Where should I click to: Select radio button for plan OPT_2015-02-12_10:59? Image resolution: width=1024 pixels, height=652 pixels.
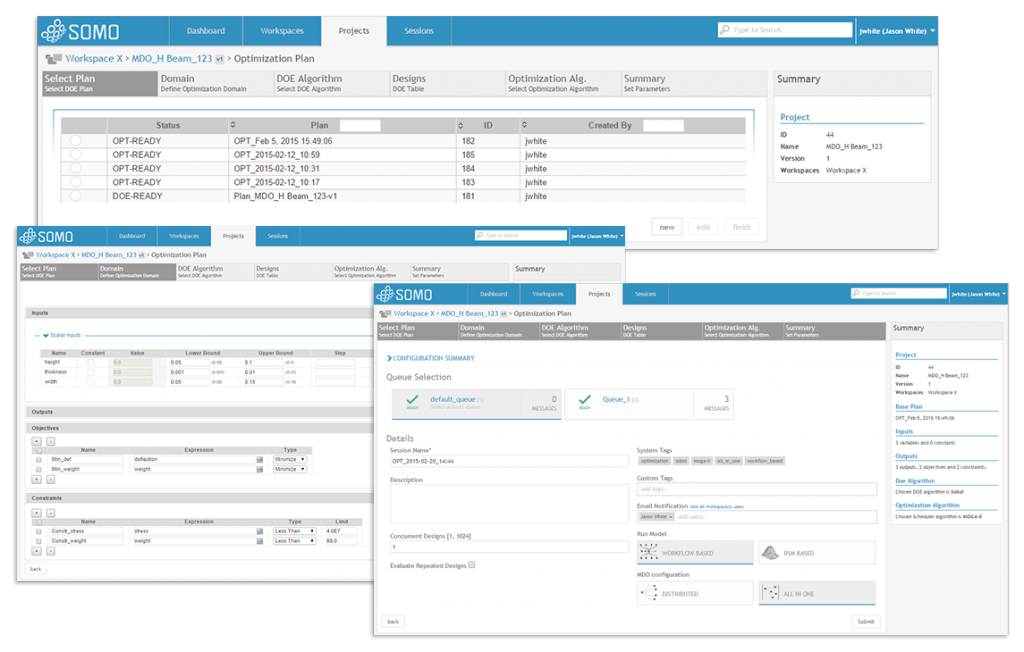[x=76, y=155]
